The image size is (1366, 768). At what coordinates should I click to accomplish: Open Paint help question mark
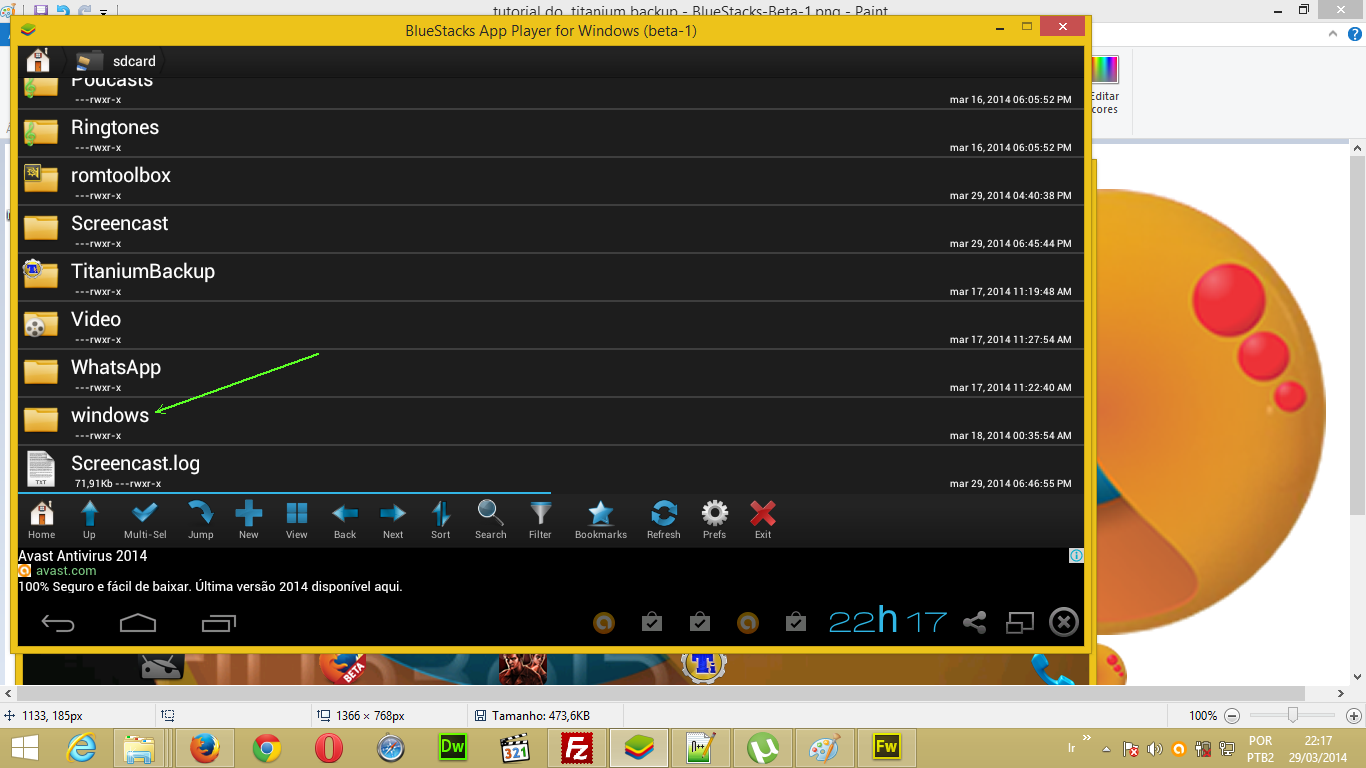point(1353,33)
